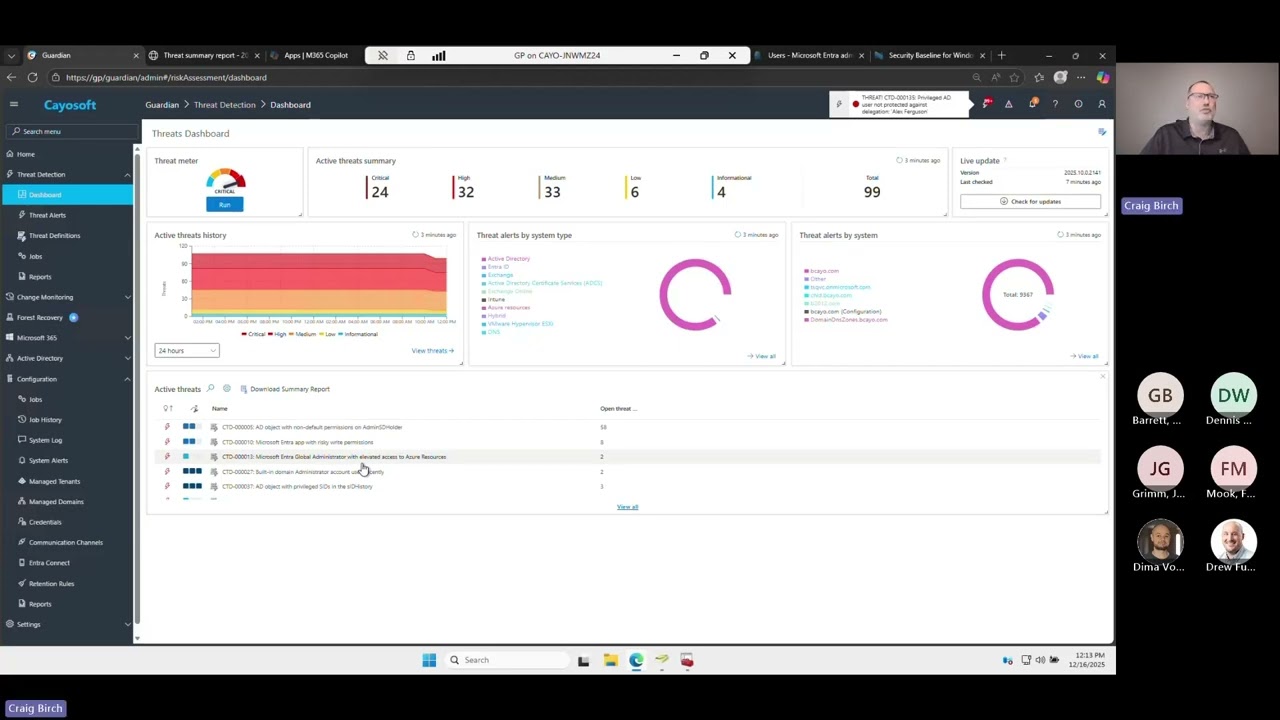The height and width of the screenshot is (720, 1280).
Task: Toggle Active Directory legend in system type chart
Action: (505, 259)
